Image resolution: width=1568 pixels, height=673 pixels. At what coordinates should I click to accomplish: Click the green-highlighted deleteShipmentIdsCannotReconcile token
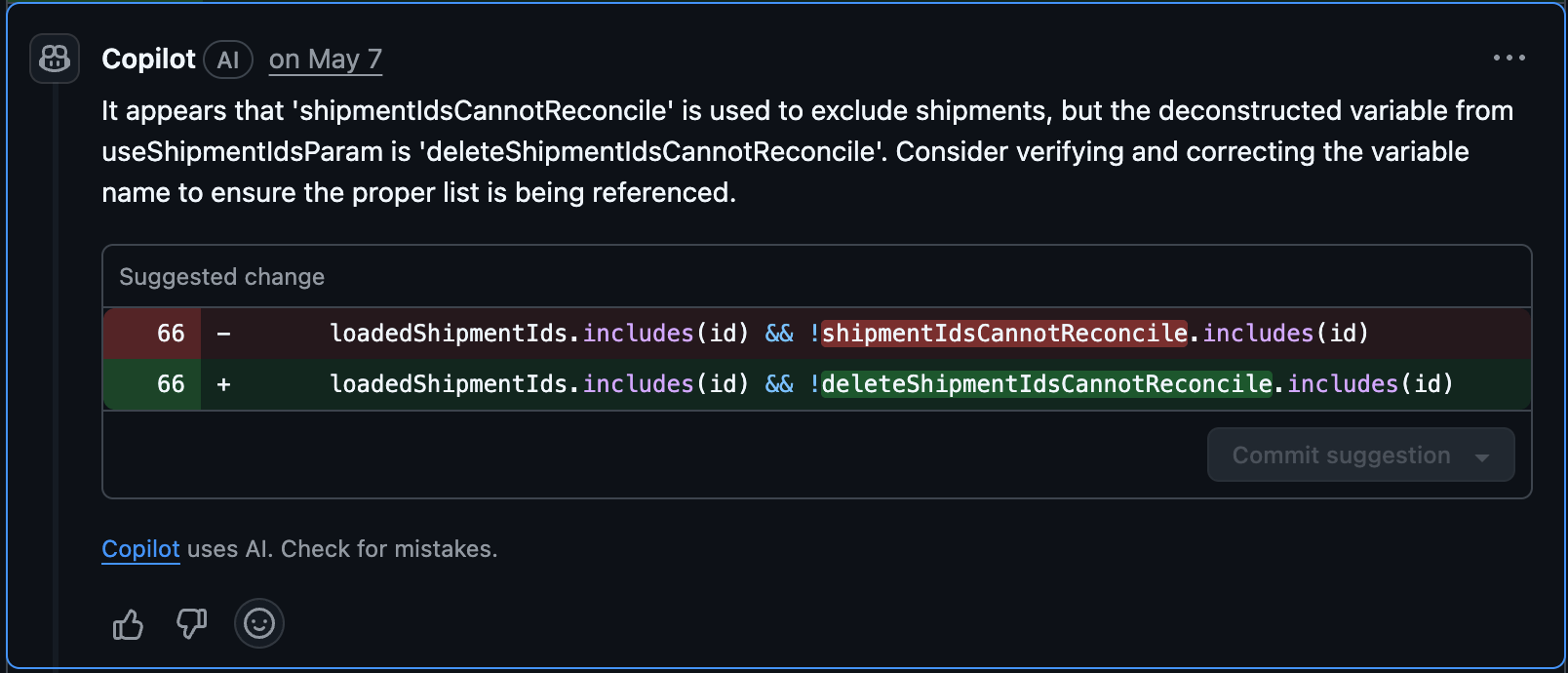tap(1046, 384)
